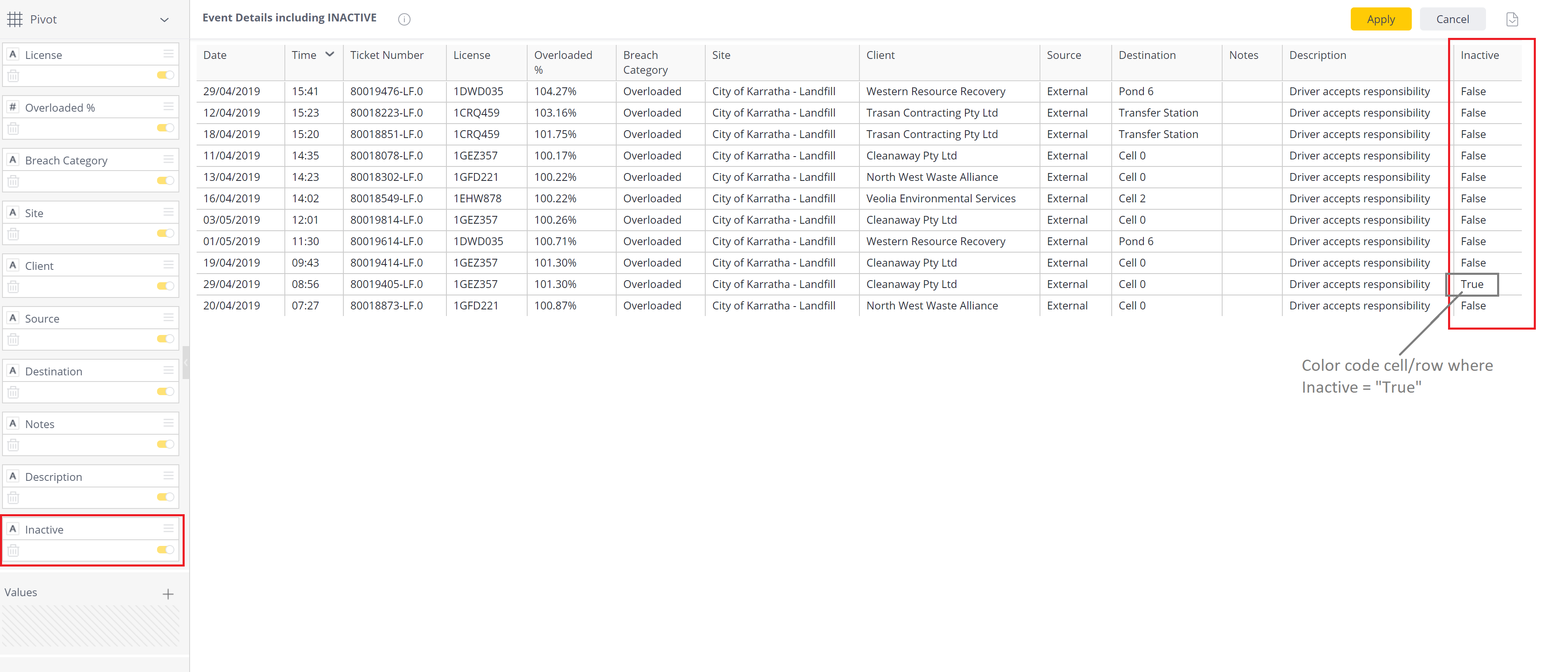Select the Source field item

[x=42, y=318]
